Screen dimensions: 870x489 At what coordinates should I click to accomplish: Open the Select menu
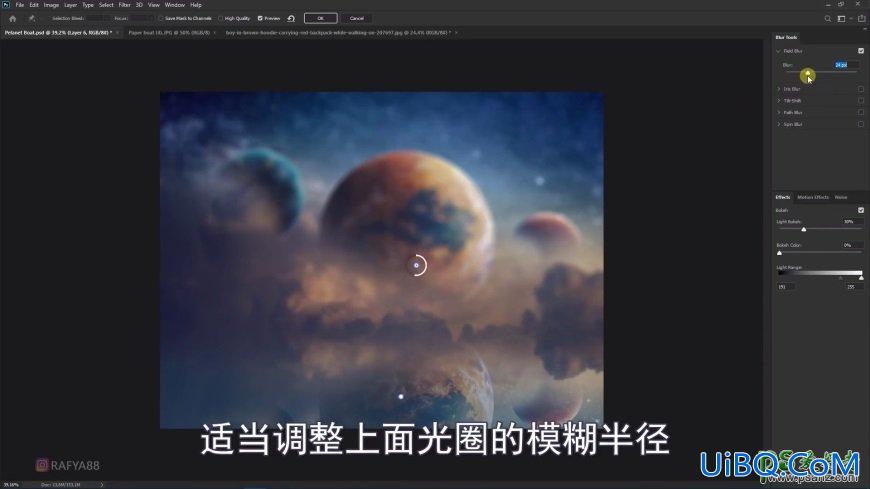click(106, 5)
